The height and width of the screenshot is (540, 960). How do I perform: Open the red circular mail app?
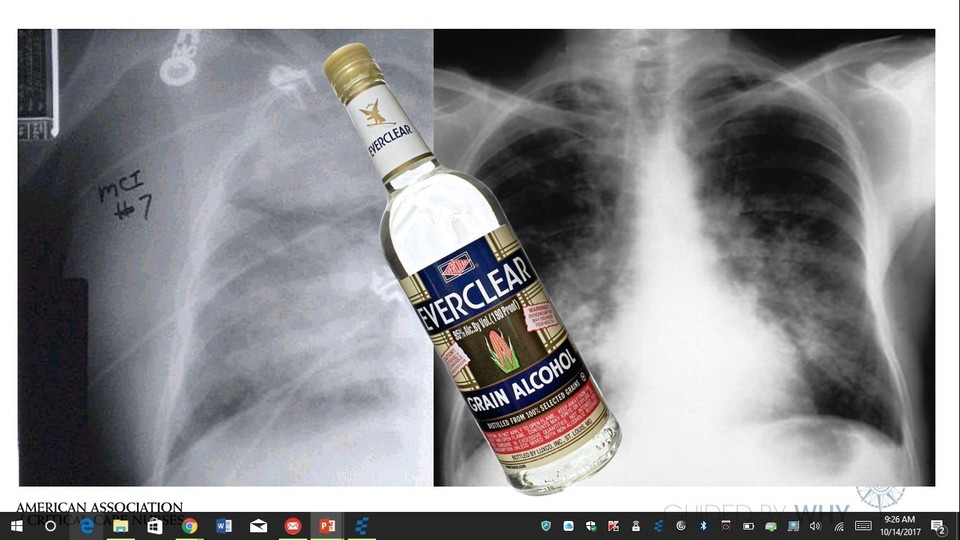[x=293, y=526]
